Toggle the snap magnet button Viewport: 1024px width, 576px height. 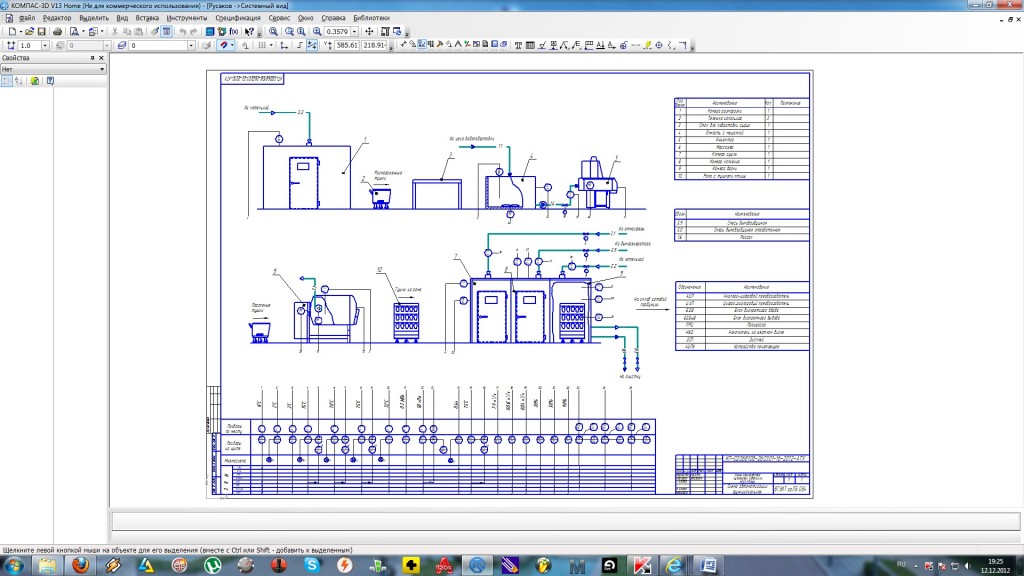coord(224,45)
